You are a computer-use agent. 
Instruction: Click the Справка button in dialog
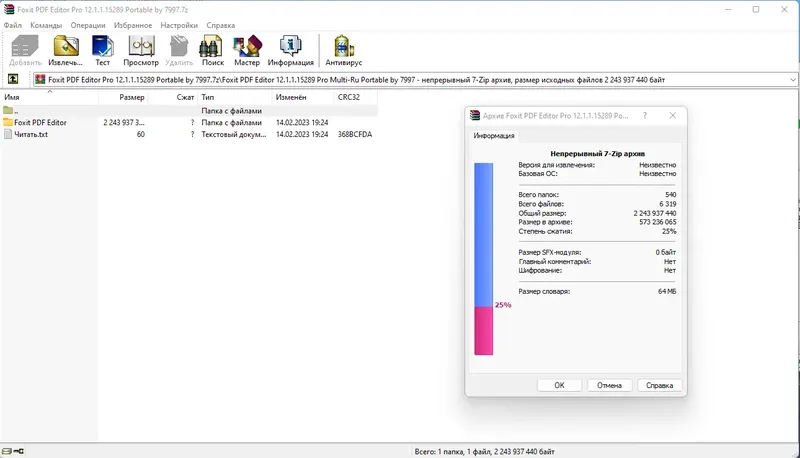[659, 386]
